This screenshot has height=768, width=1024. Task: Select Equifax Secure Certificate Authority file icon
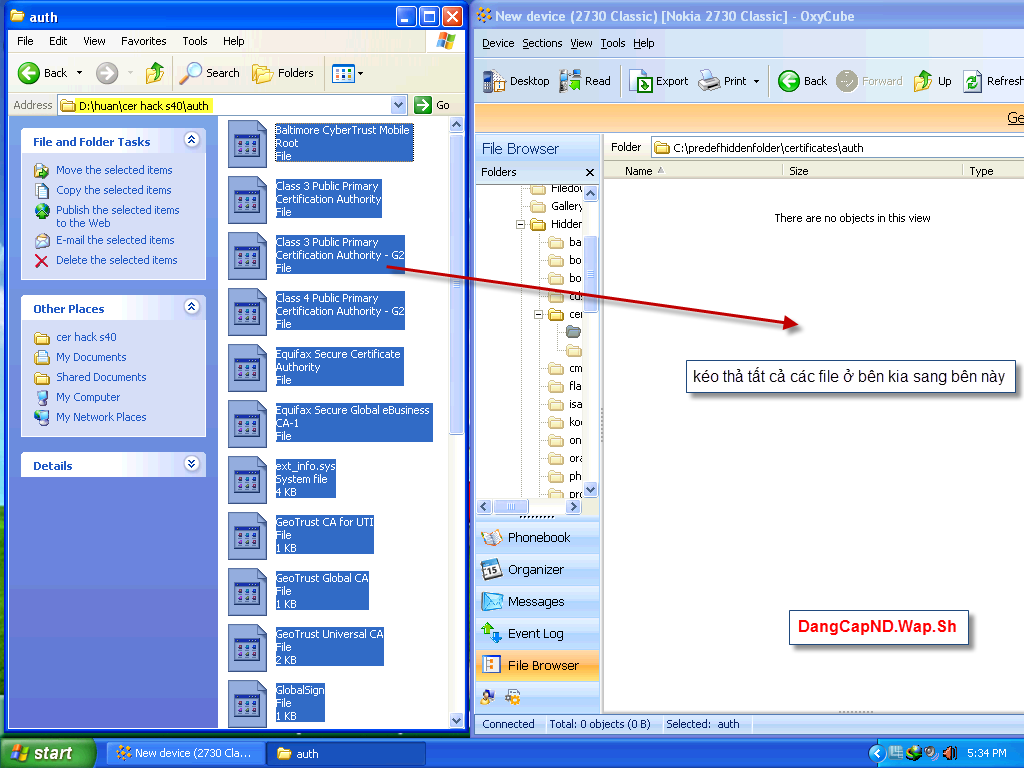pos(248,368)
